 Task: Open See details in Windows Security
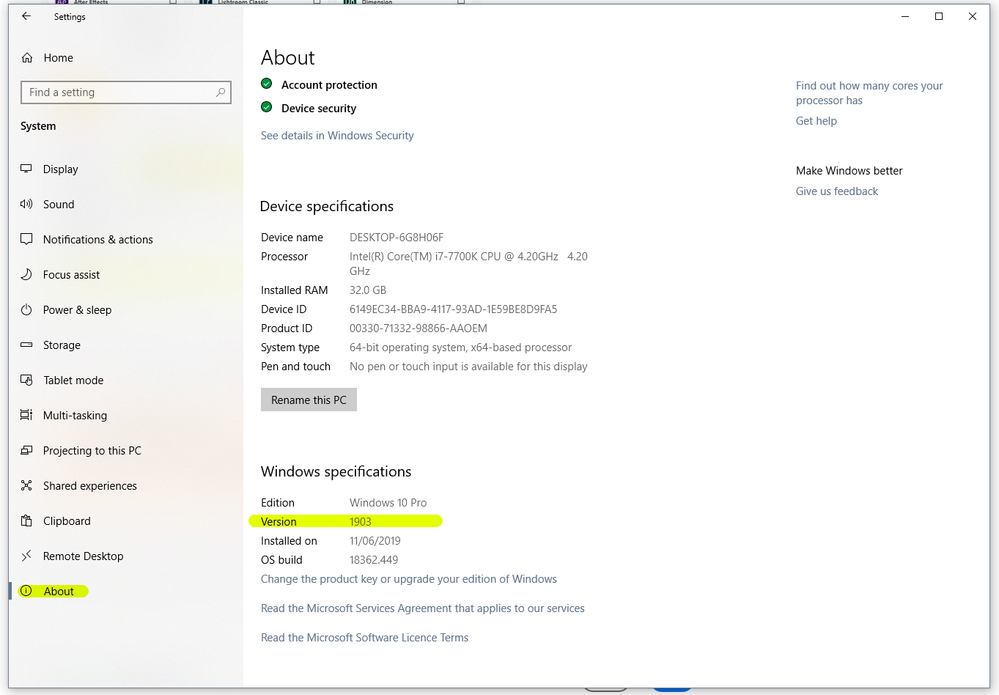pyautogui.click(x=337, y=136)
